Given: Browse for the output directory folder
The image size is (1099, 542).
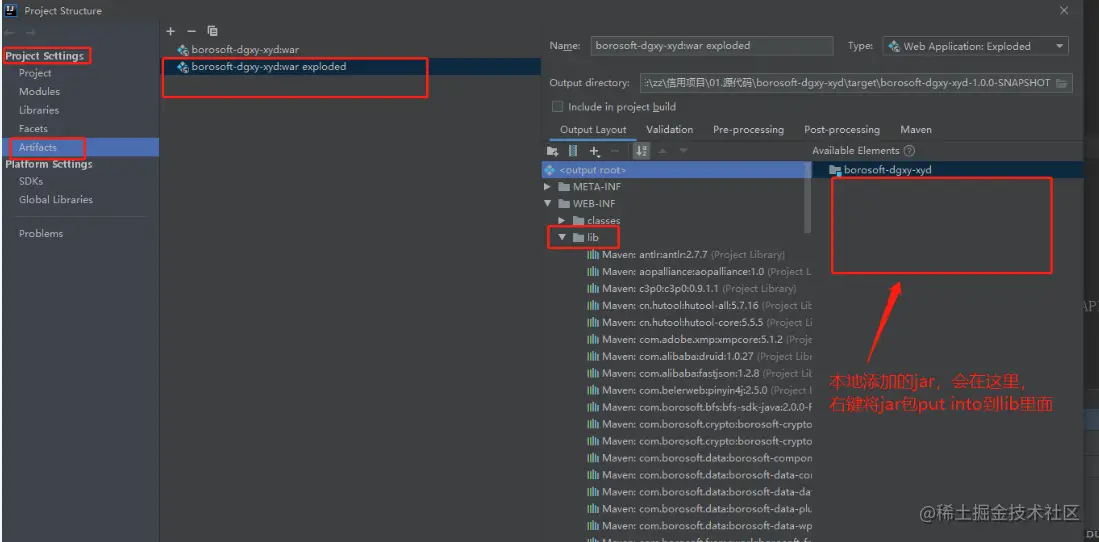Looking at the screenshot, I should [x=1061, y=83].
